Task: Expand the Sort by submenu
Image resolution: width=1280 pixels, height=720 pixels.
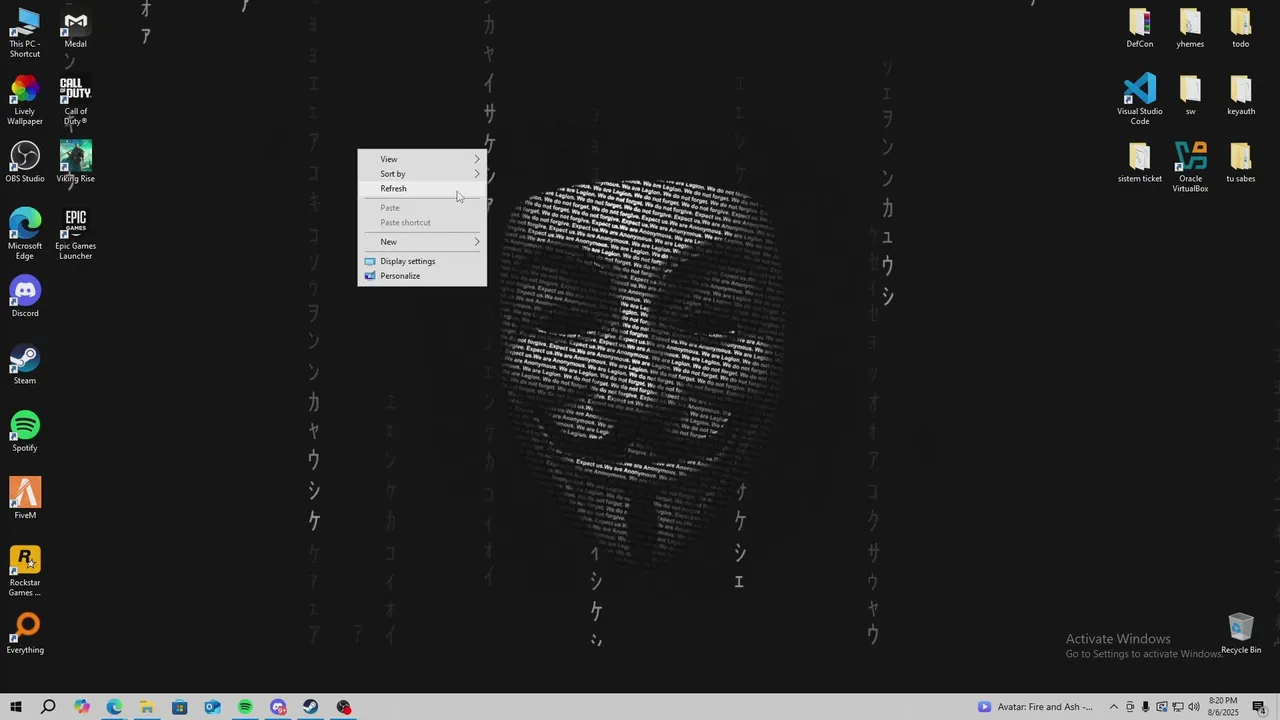Action: [x=422, y=174]
